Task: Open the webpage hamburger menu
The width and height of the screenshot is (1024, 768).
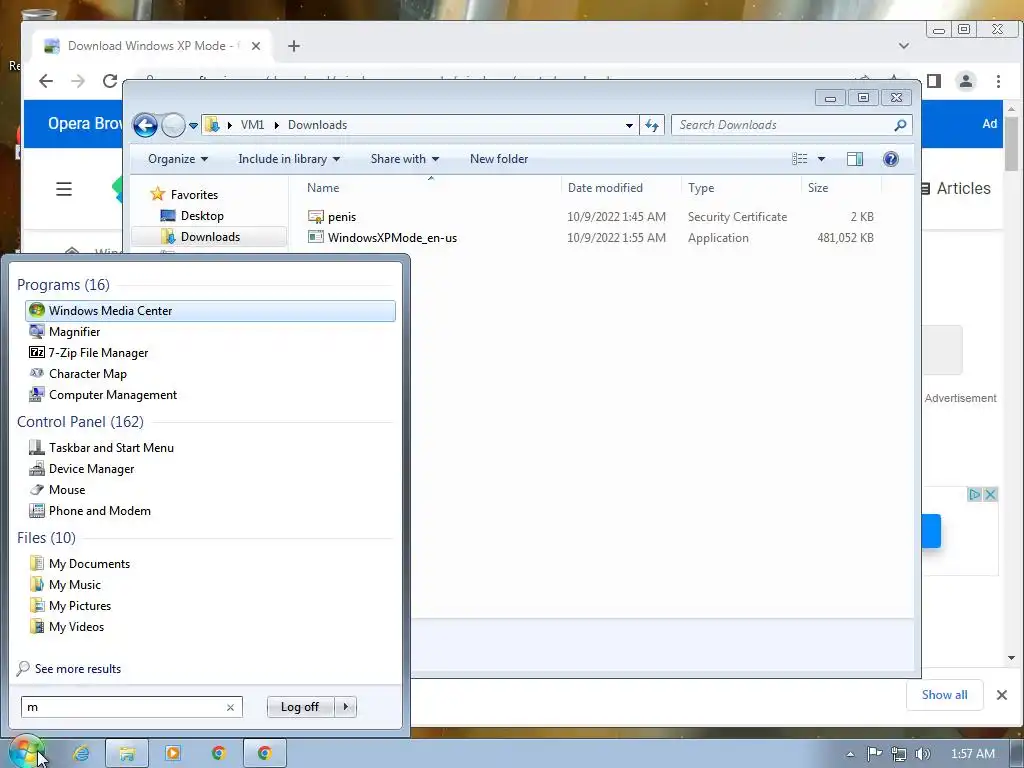Action: 64,189
